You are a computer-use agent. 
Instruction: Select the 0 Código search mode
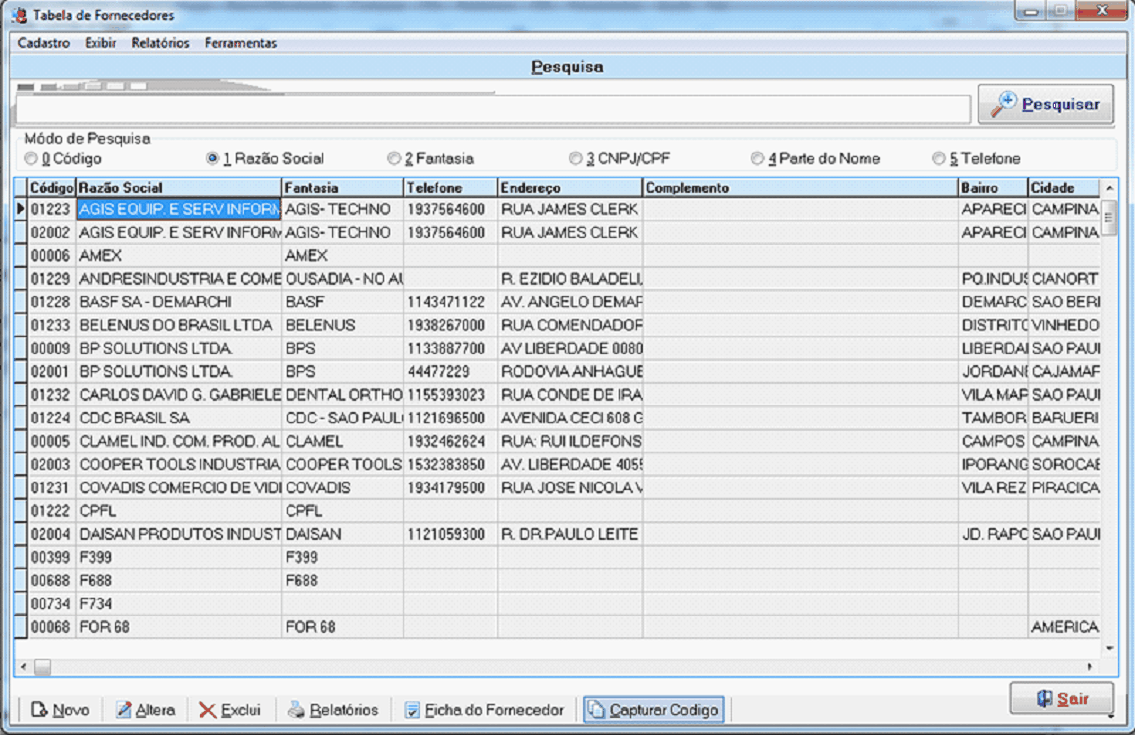32,159
